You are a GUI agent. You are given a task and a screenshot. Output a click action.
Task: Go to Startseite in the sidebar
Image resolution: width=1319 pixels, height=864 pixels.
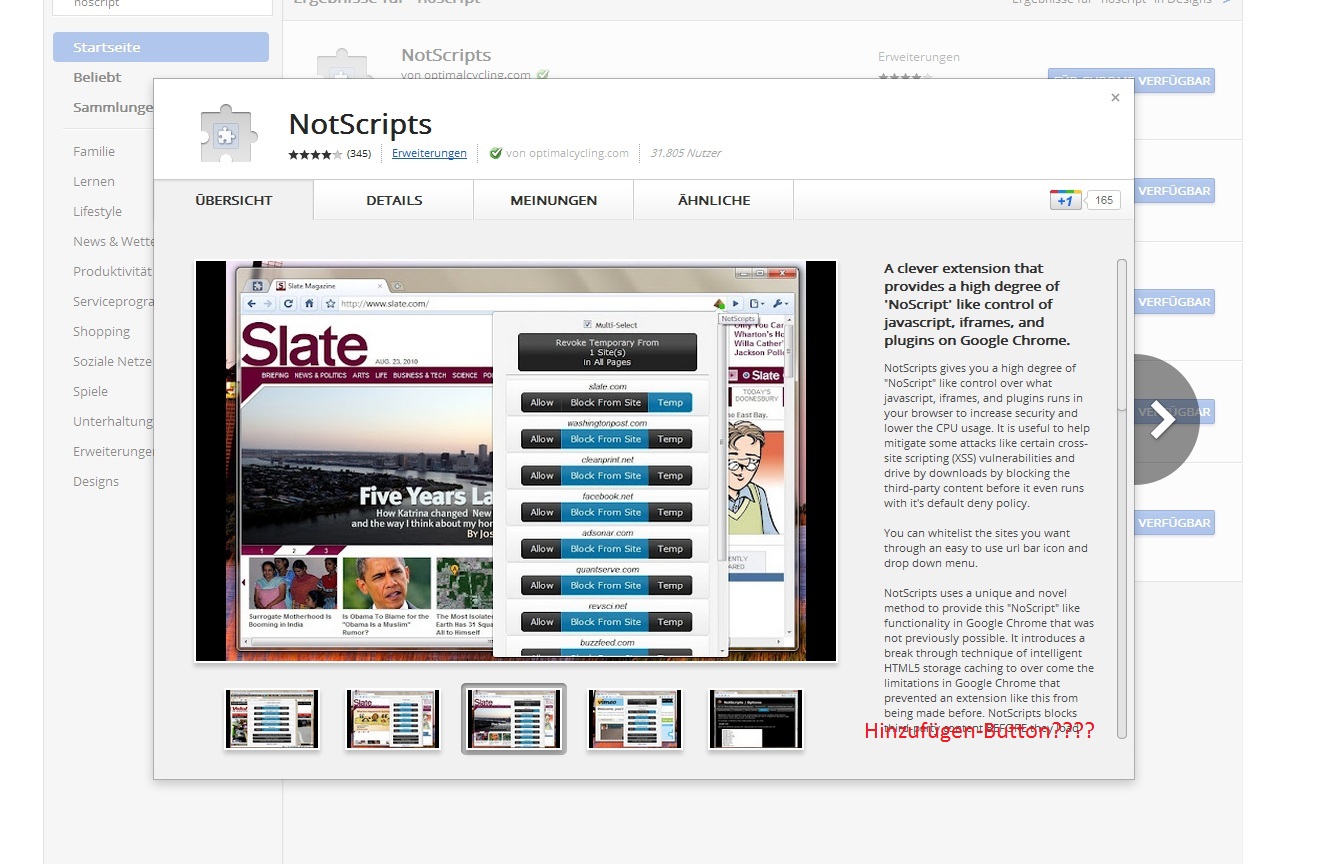pos(161,47)
